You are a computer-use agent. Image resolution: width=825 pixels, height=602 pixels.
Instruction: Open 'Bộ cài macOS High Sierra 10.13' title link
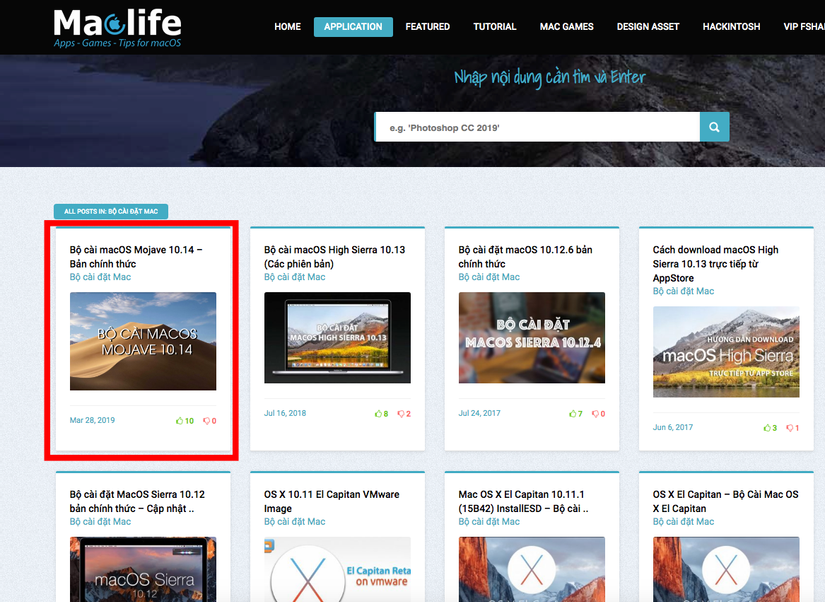click(x=335, y=256)
